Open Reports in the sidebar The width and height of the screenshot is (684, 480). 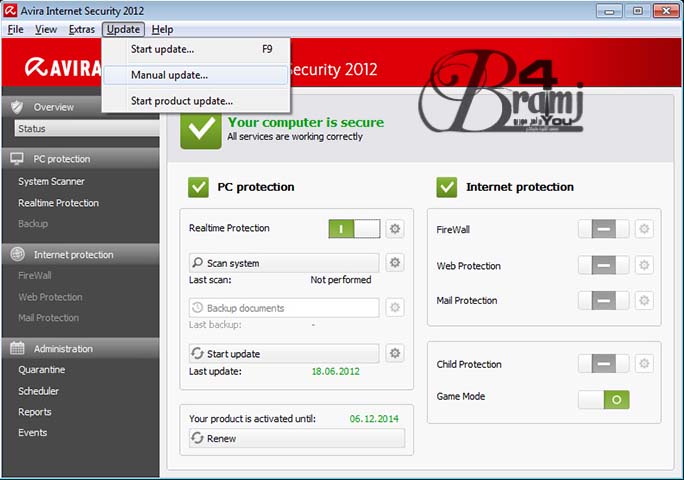coord(35,412)
